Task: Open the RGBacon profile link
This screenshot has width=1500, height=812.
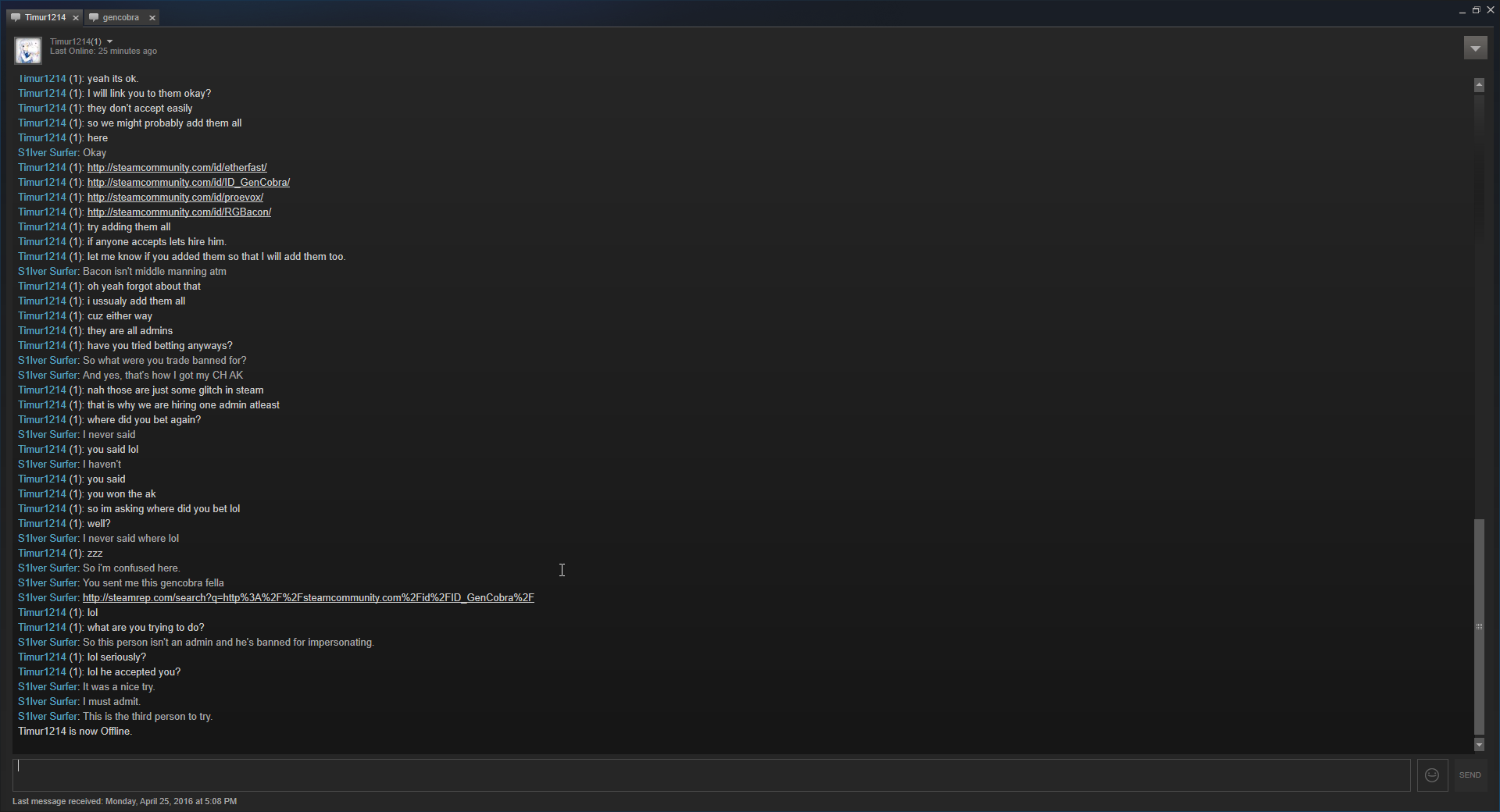Action: click(x=179, y=212)
